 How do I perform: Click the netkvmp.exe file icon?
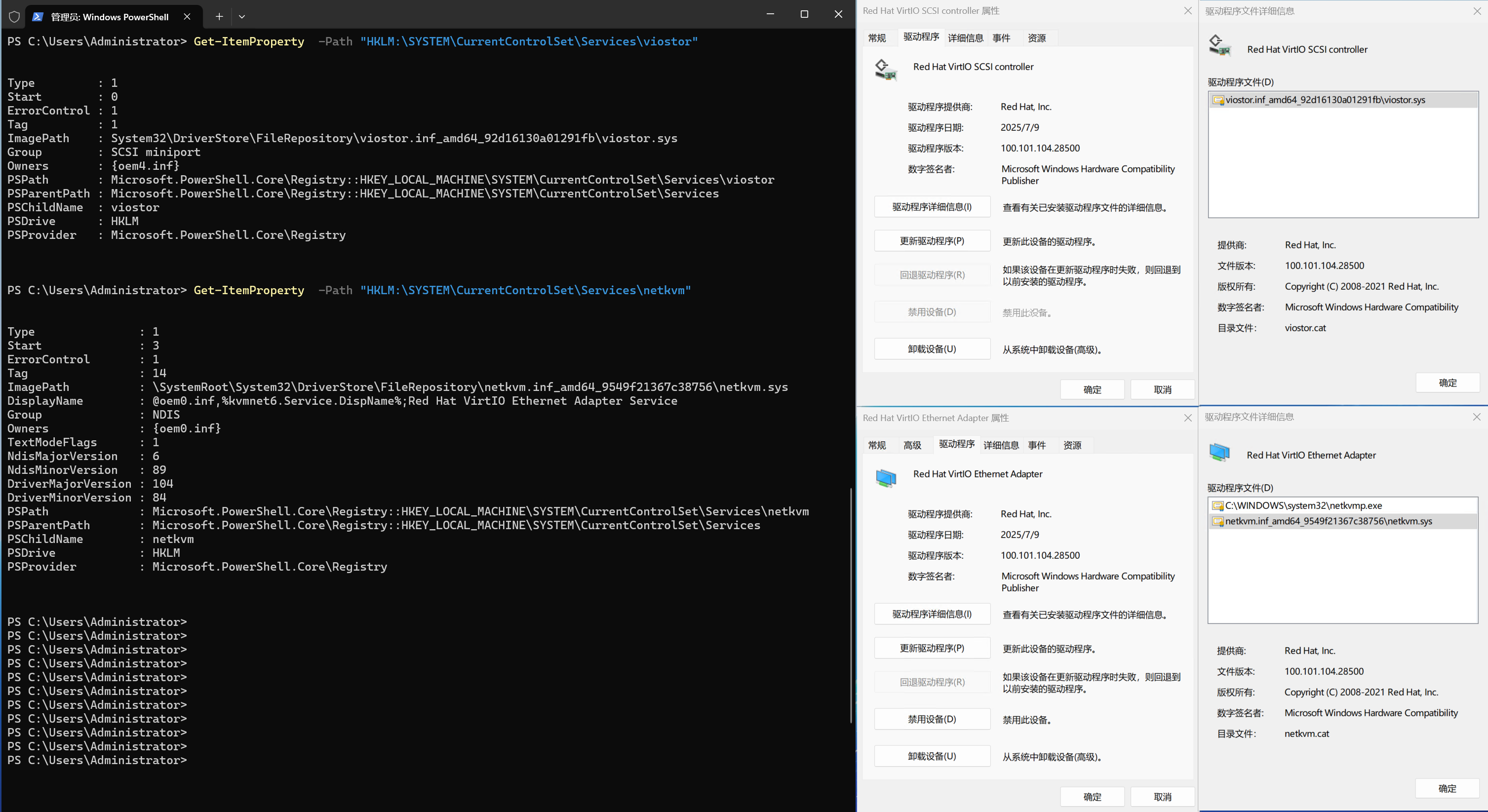point(1217,506)
